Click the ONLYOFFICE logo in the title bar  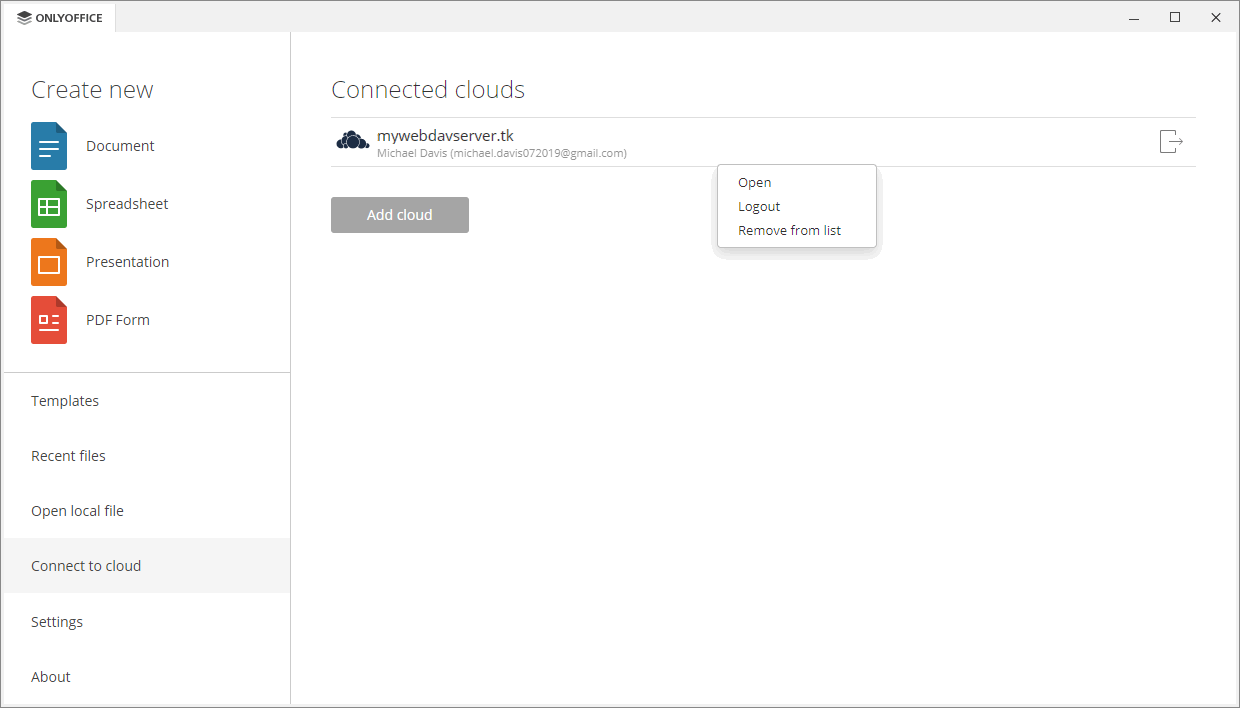coord(58,17)
